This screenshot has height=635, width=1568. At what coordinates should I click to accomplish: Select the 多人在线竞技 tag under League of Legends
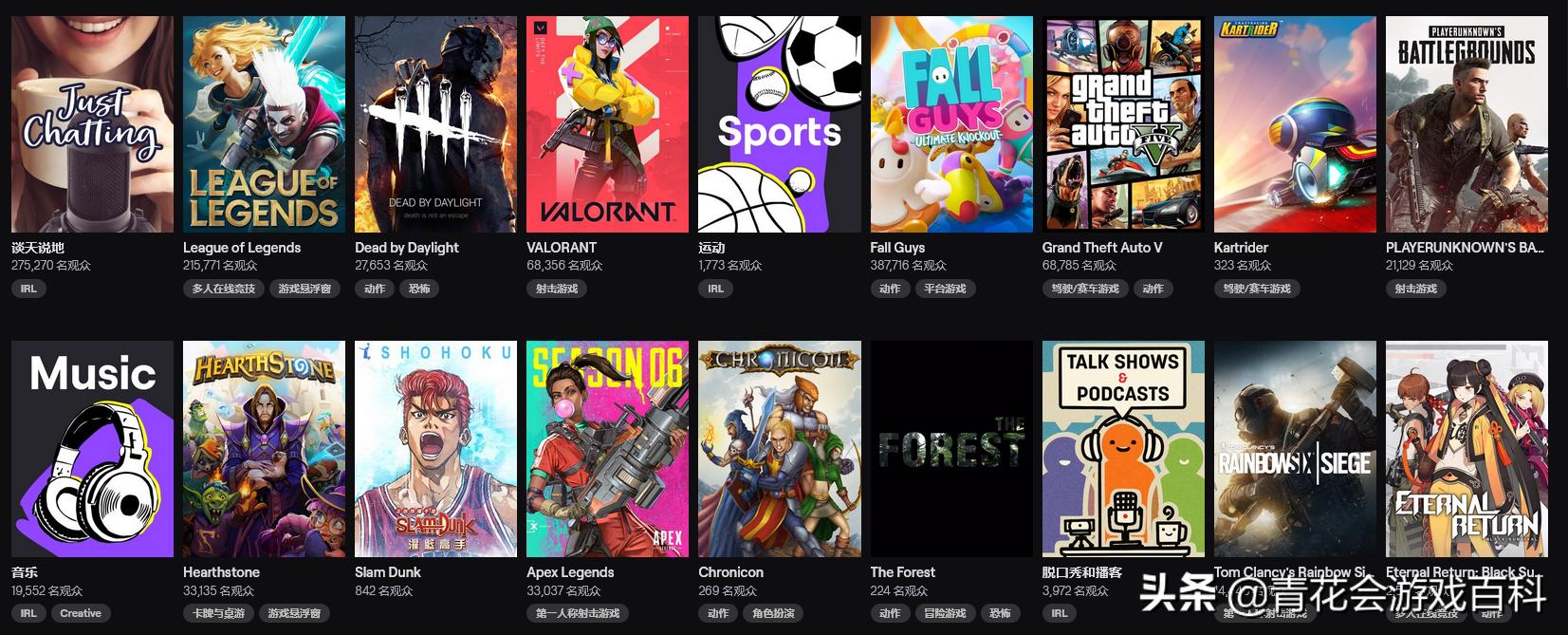point(224,289)
